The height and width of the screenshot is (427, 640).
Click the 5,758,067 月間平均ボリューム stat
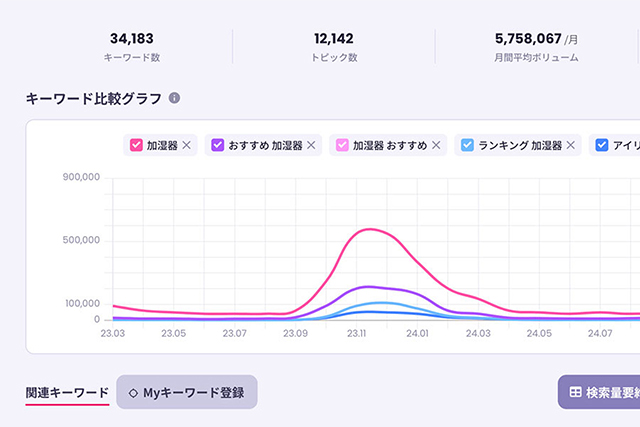coord(536,46)
